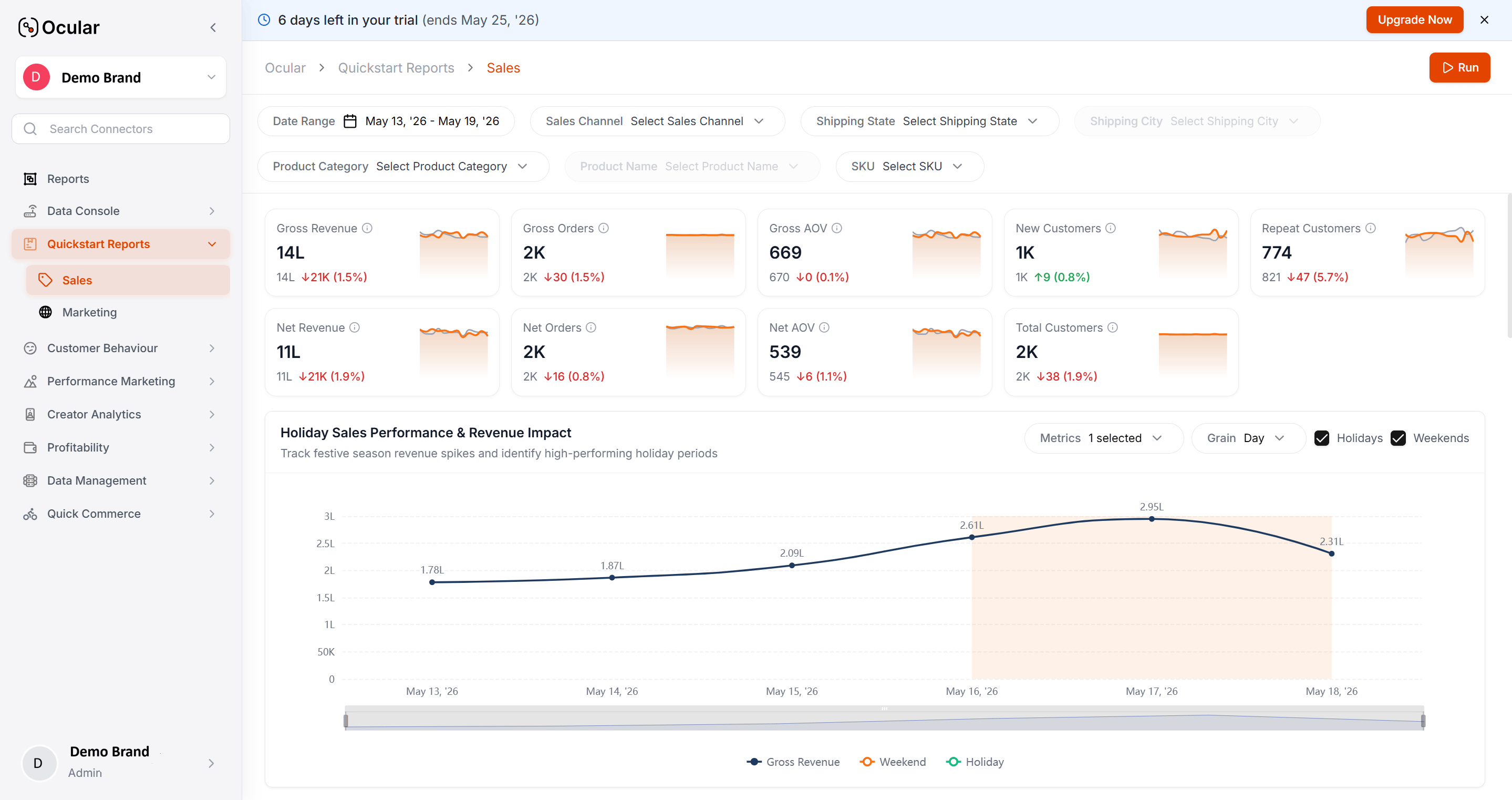Image resolution: width=1512 pixels, height=800 pixels.
Task: Click the right handle of chart range slider
Action: tap(1423, 721)
